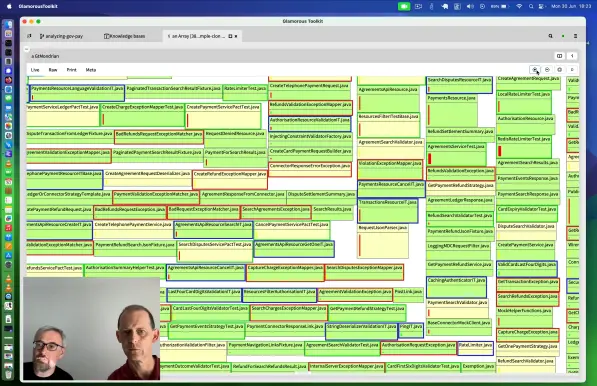
Task: Click the battery status icon
Action: [x=500, y=6]
